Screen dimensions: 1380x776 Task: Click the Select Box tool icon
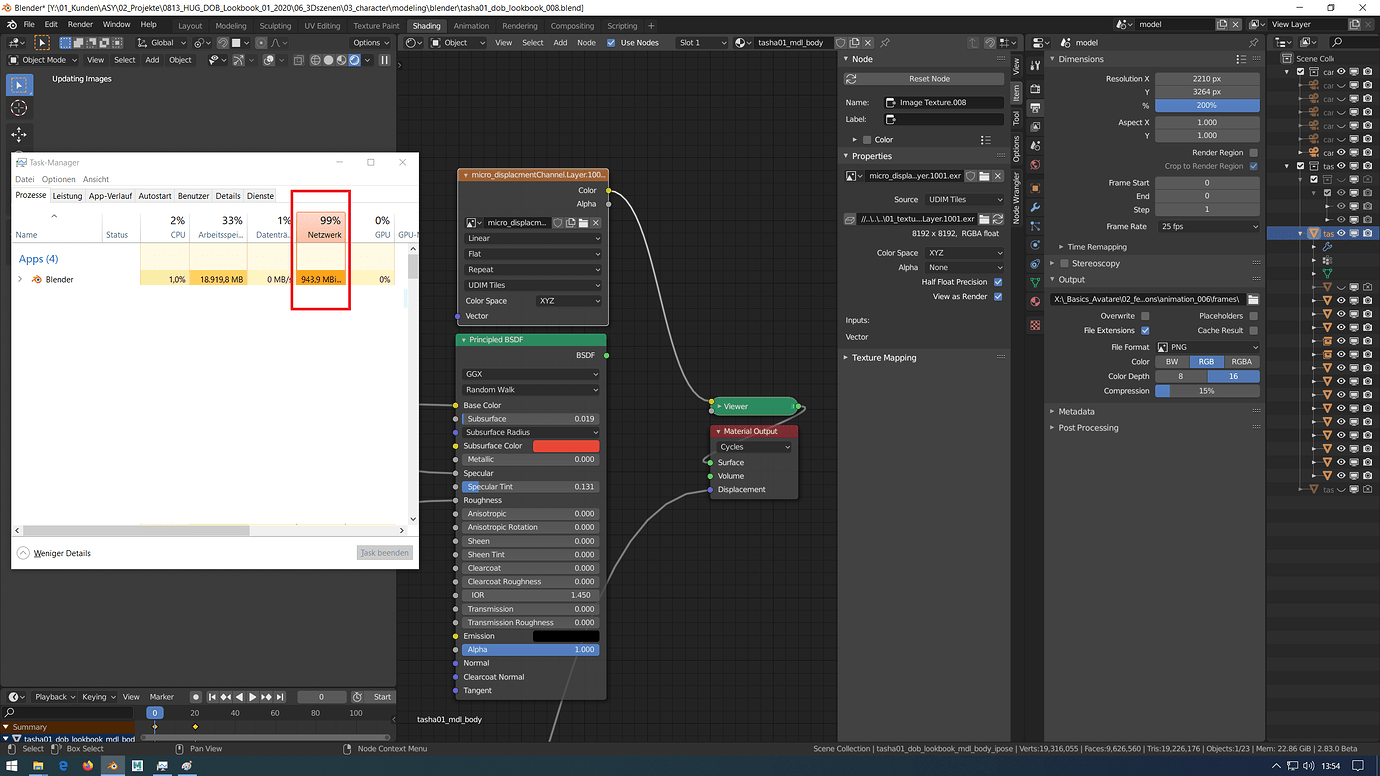[19, 85]
